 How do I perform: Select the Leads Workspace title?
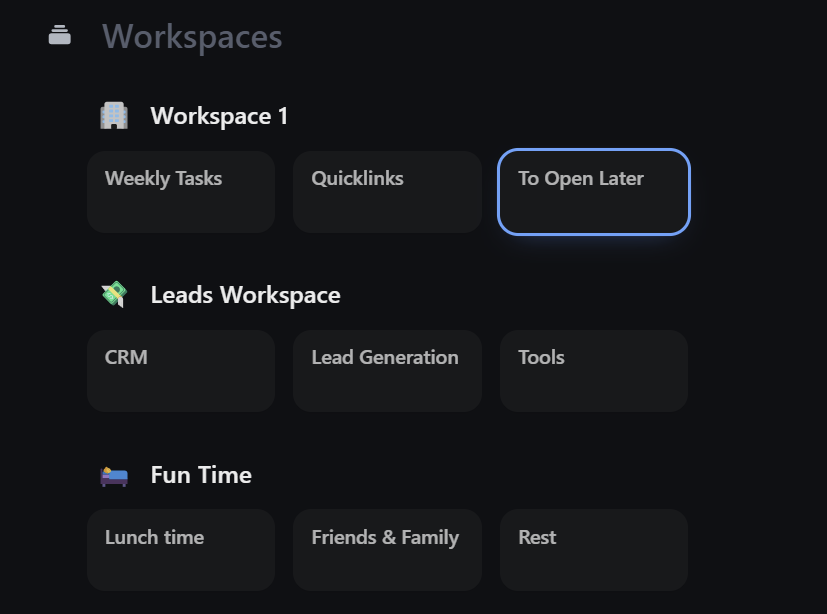coord(245,295)
